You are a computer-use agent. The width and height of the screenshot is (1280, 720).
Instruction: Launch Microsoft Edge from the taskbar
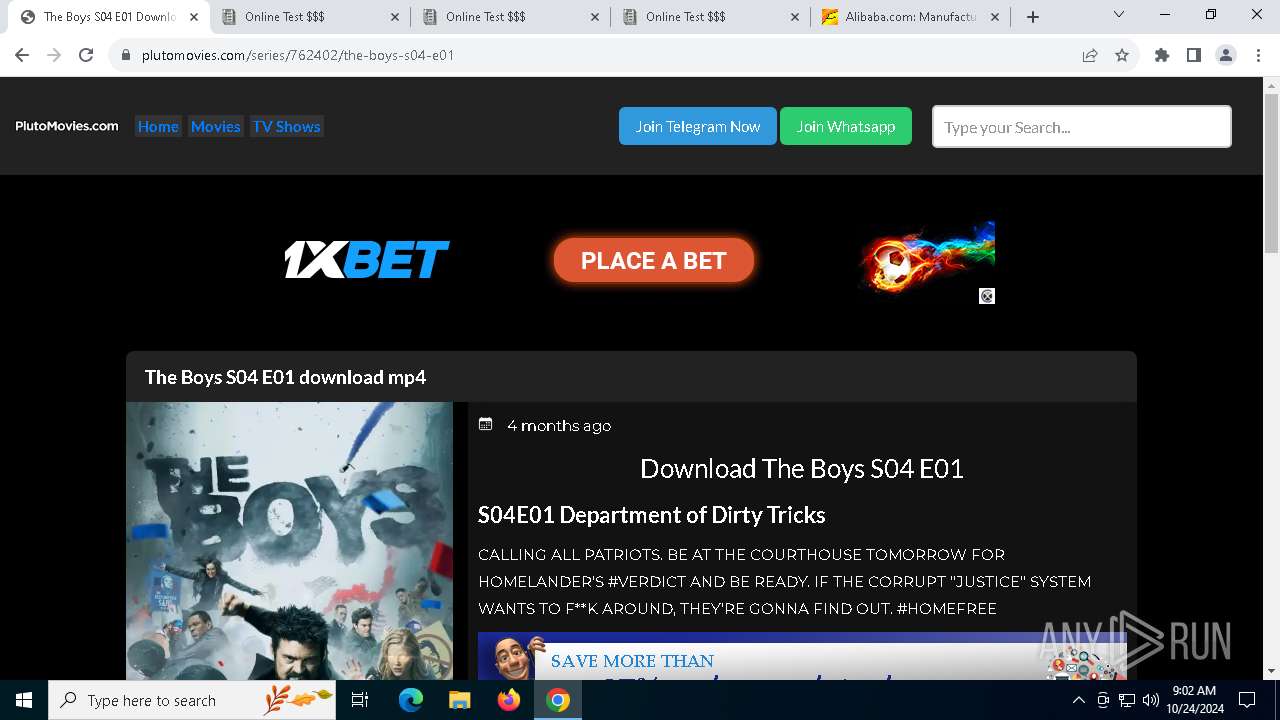411,700
